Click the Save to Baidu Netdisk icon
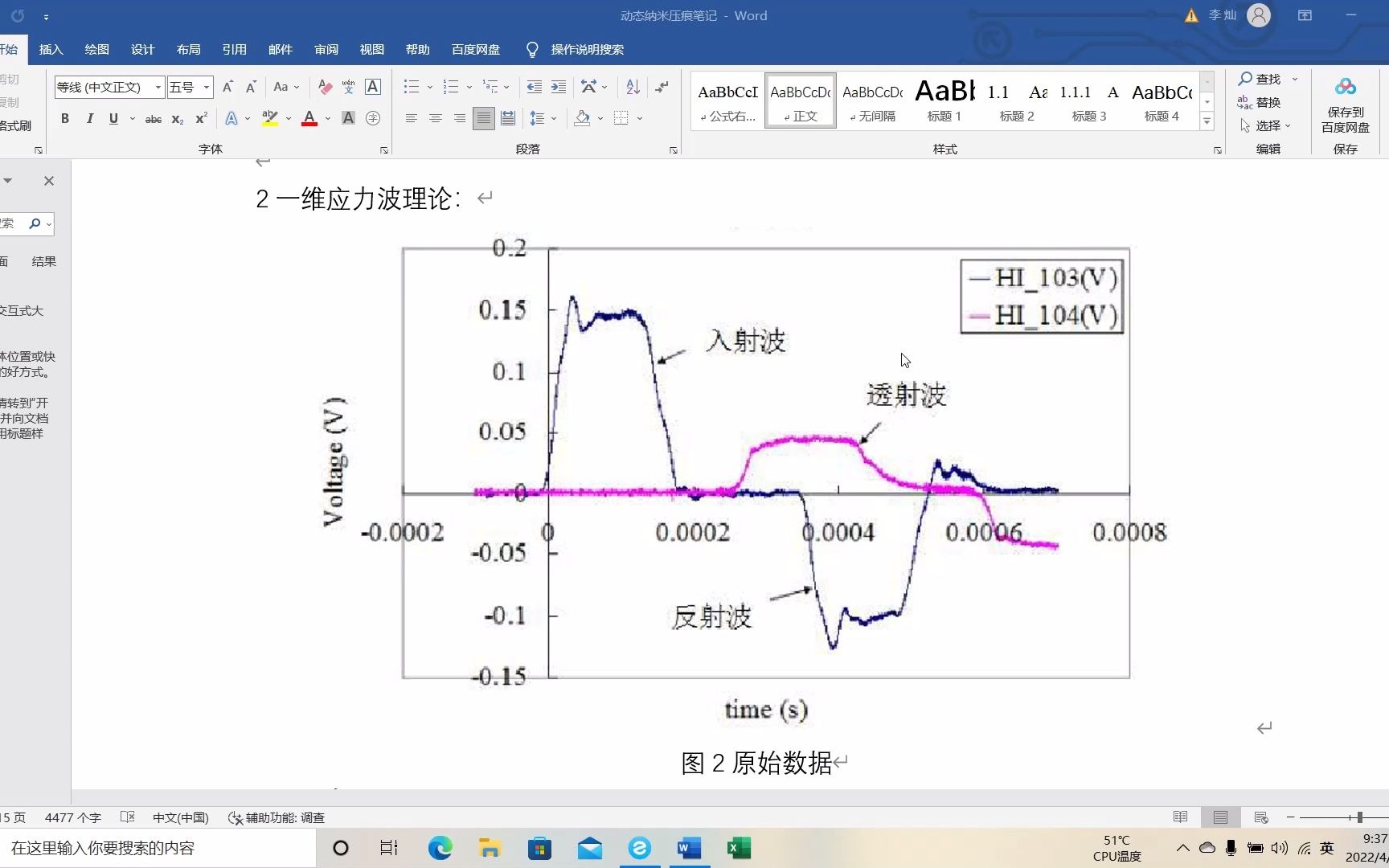Screen dimensions: 1389x868 click(x=1345, y=96)
